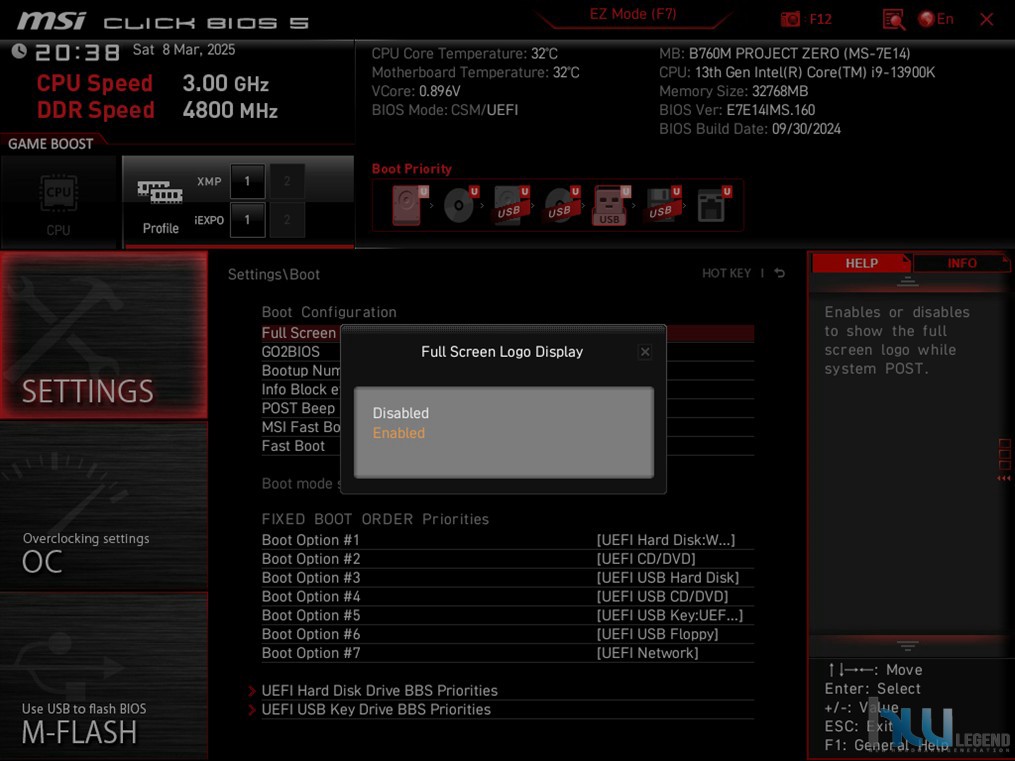Viewport: 1015px width, 761px height.
Task: Expand UEFI USB Key Drive BBS Priorities
Action: pos(376,709)
